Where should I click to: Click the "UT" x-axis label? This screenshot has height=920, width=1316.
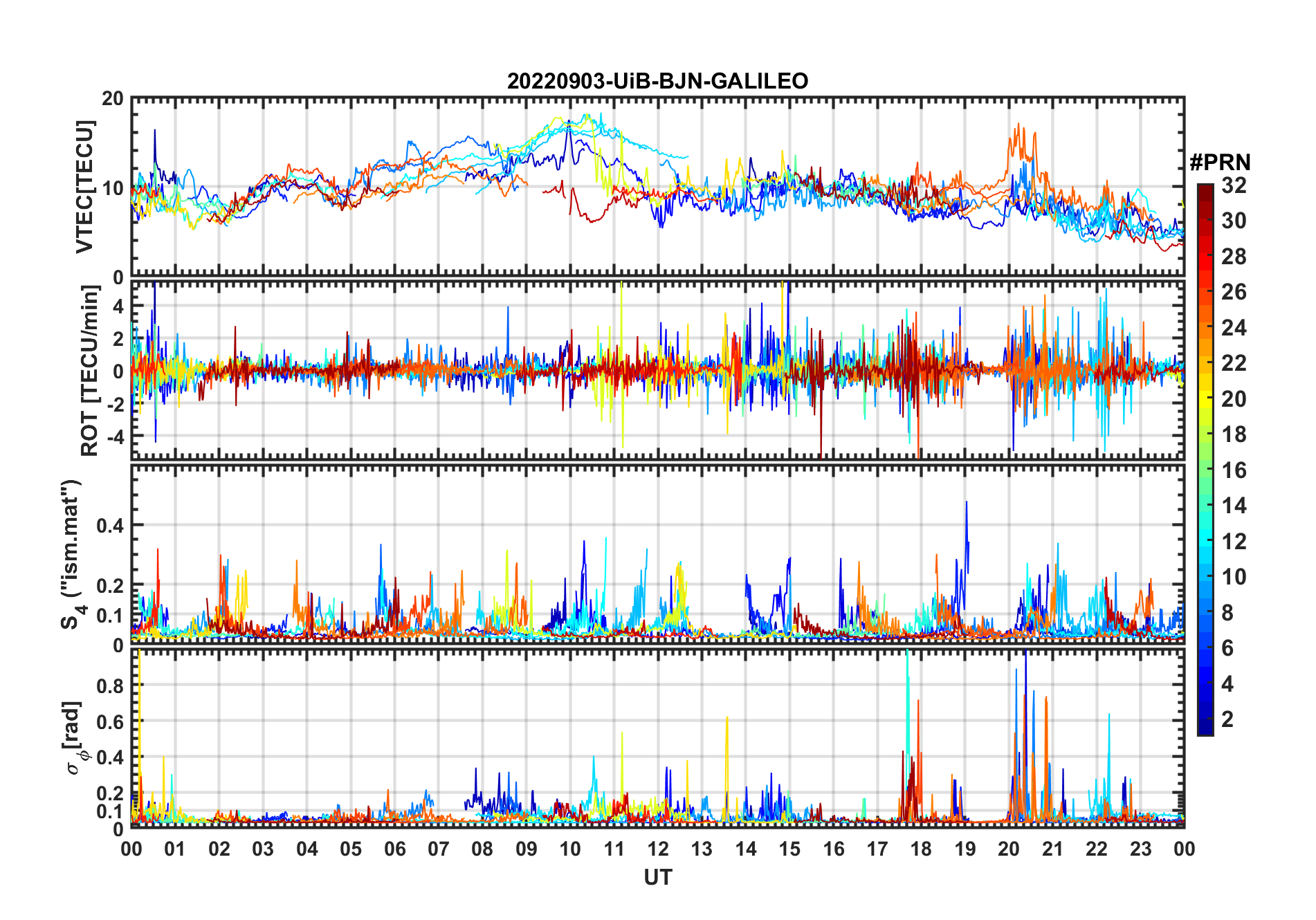pos(657,878)
